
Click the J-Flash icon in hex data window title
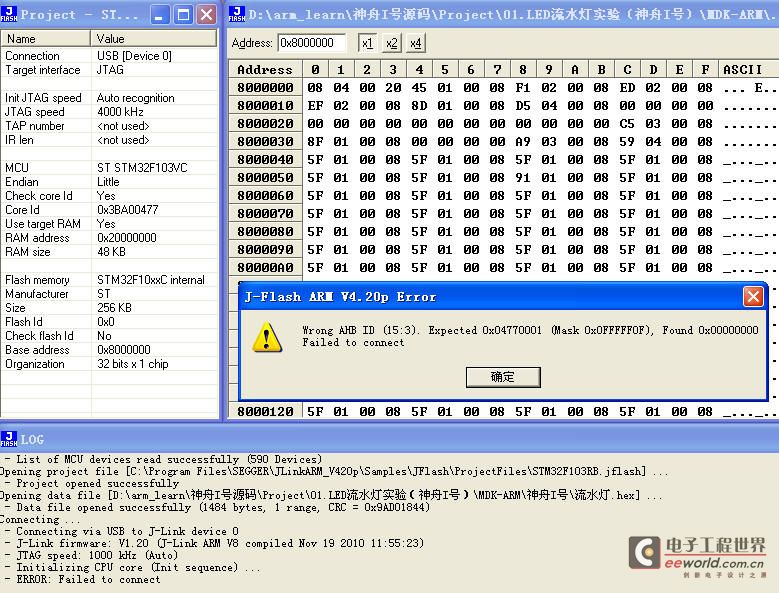coord(237,14)
